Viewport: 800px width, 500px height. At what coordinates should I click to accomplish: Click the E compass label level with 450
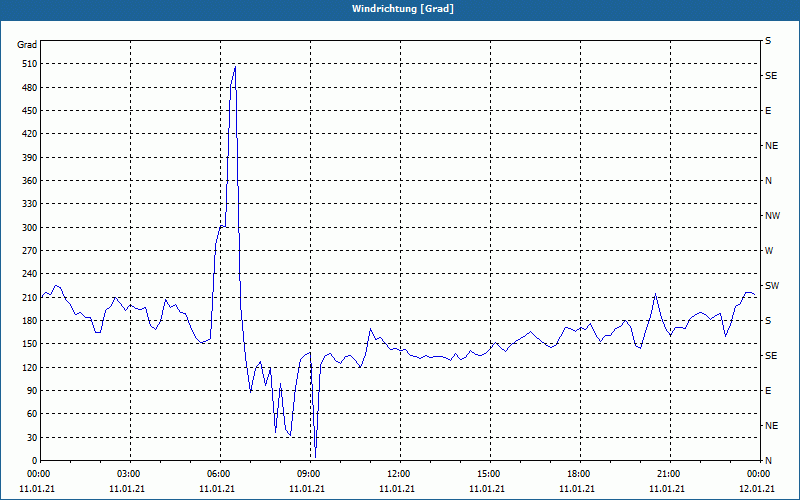[768, 111]
